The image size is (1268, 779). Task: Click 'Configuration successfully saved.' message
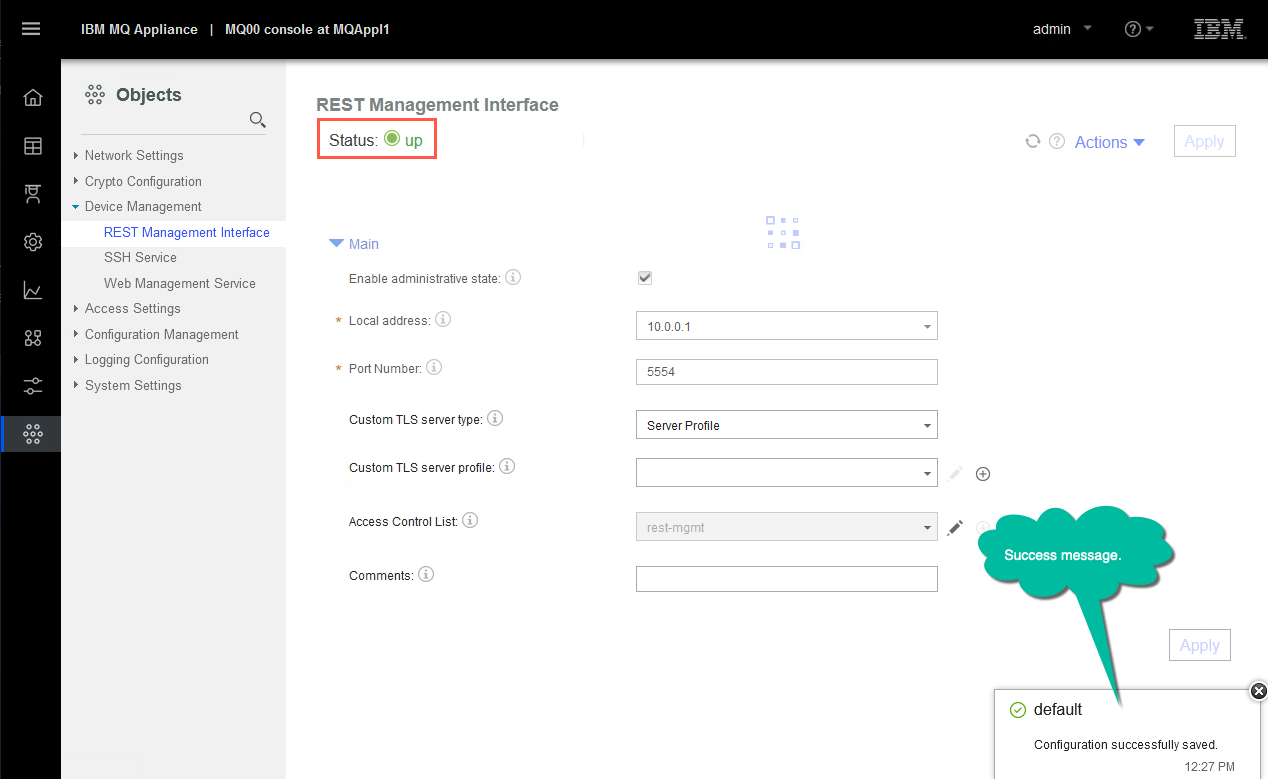[x=1126, y=744]
